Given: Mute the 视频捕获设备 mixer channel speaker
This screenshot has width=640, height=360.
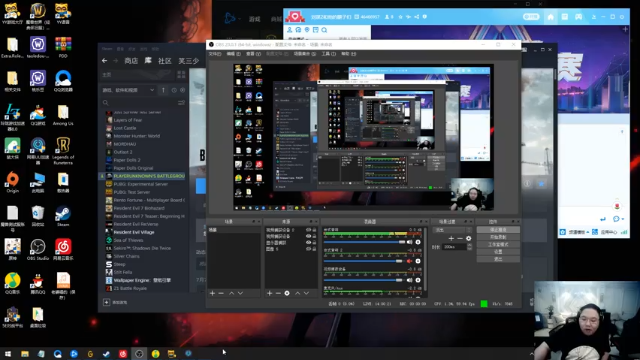Looking at the screenshot, I should 409,280.
